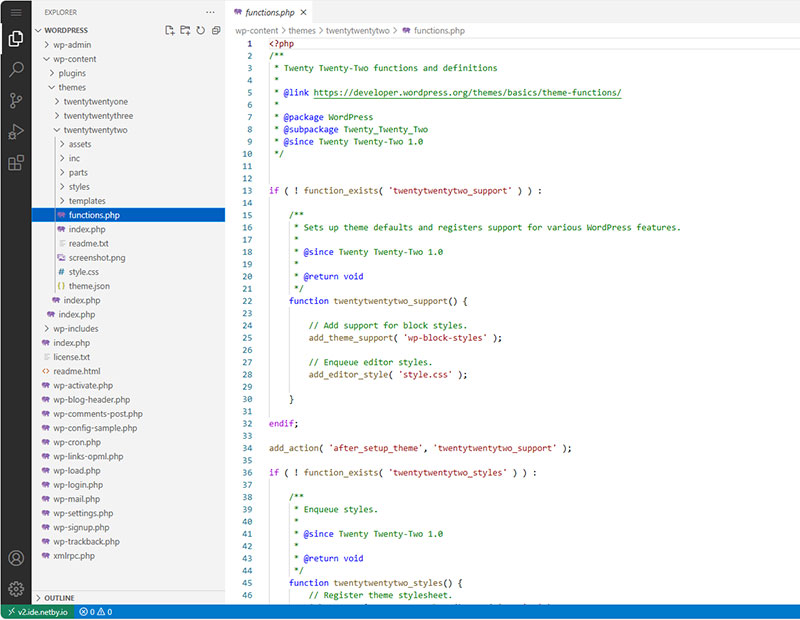Click the New Folder icon in Explorer
The image size is (800, 620).
coord(185,31)
